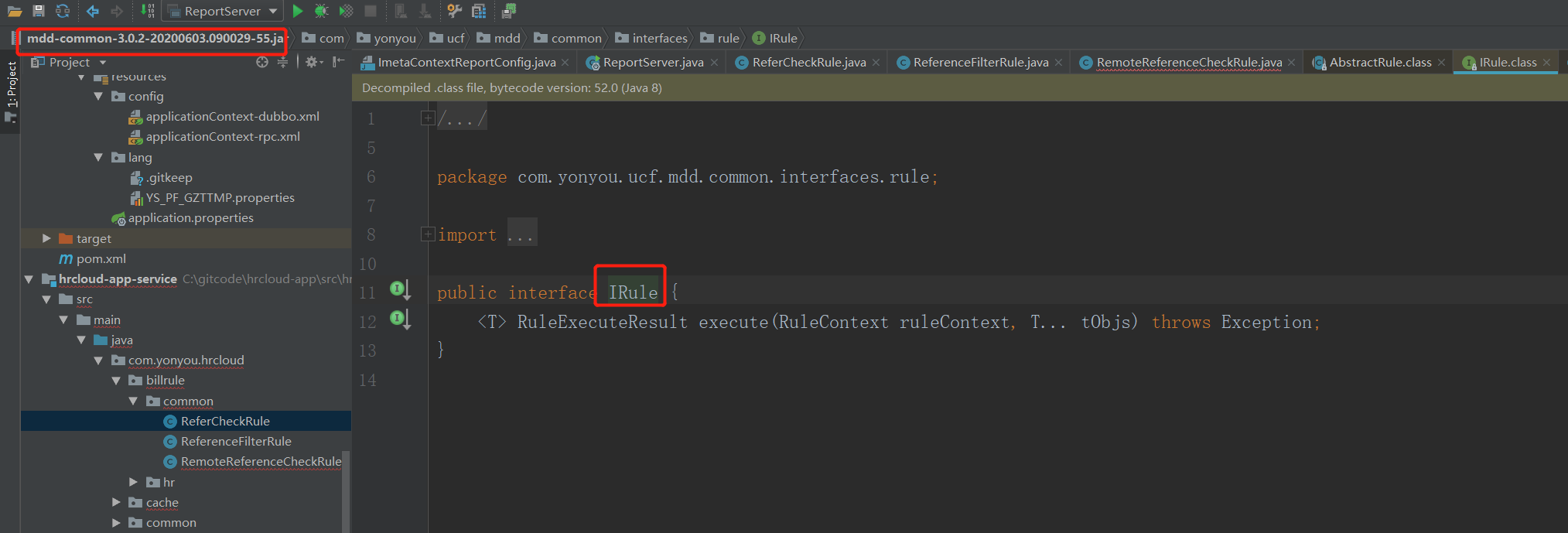
Task: Navigate Forward with the grey arrow
Action: coord(117,11)
